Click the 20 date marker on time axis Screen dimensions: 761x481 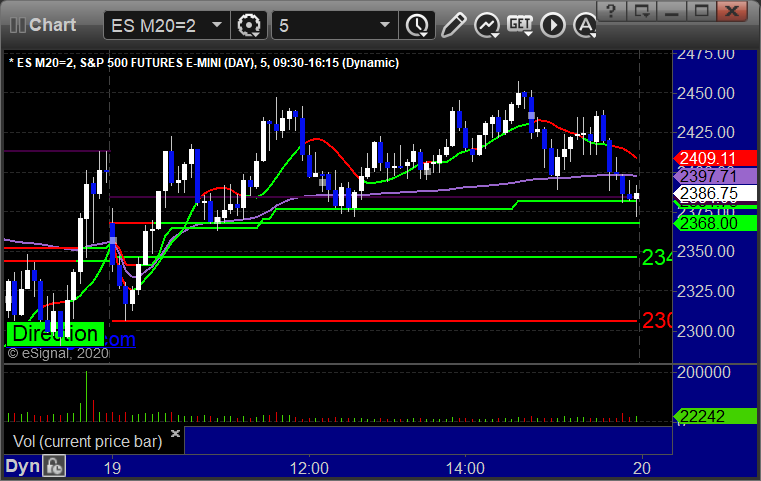pyautogui.click(x=642, y=468)
